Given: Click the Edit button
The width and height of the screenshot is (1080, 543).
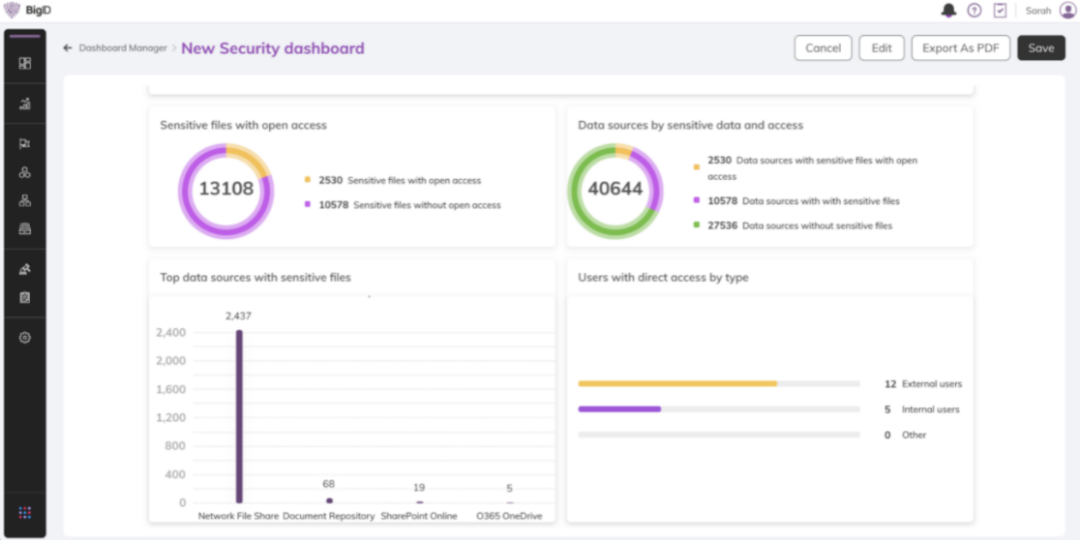Looking at the screenshot, I should [881, 48].
